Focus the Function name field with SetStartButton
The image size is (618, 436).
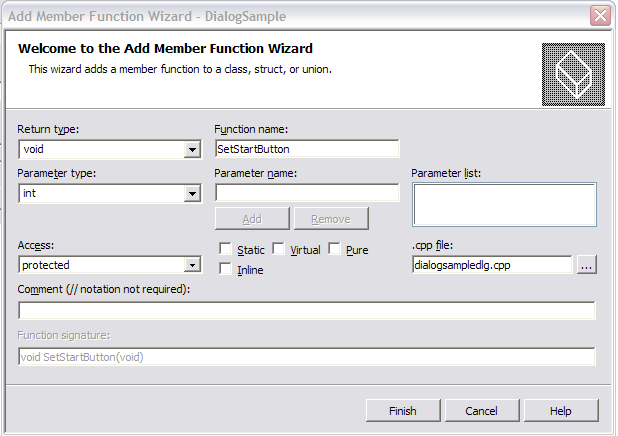tap(307, 149)
